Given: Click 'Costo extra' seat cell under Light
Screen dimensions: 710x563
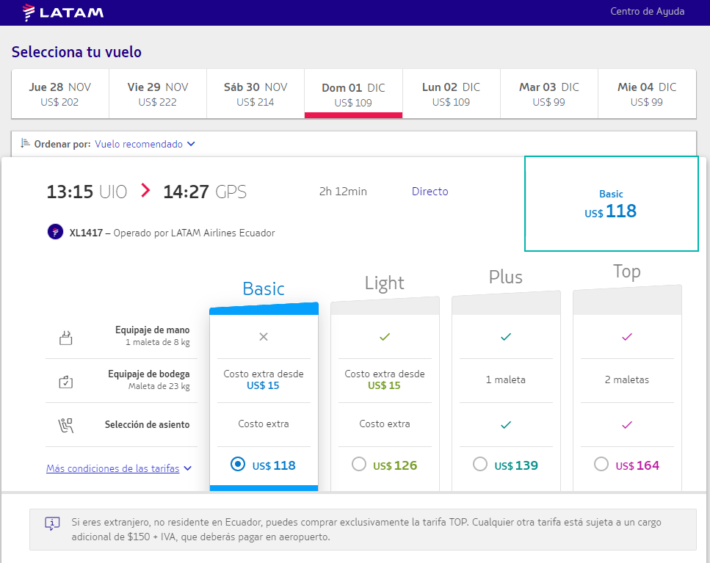Looking at the screenshot, I should pyautogui.click(x=384, y=424).
